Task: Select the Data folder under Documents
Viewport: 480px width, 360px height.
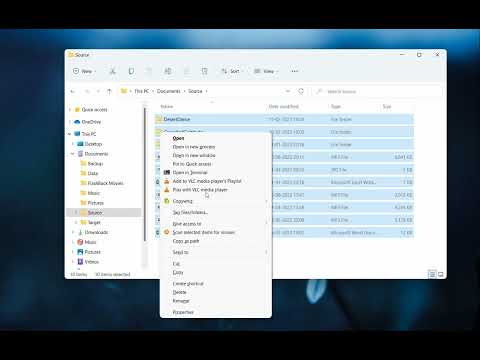Action: [92, 173]
